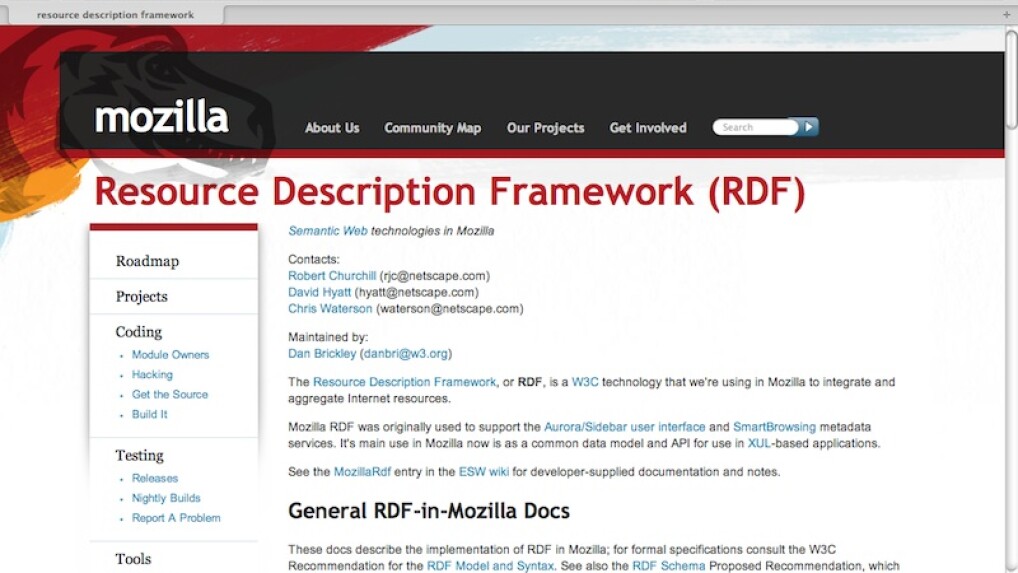Follow the SmartBrowsing link
1018x573 pixels.
(x=774, y=427)
